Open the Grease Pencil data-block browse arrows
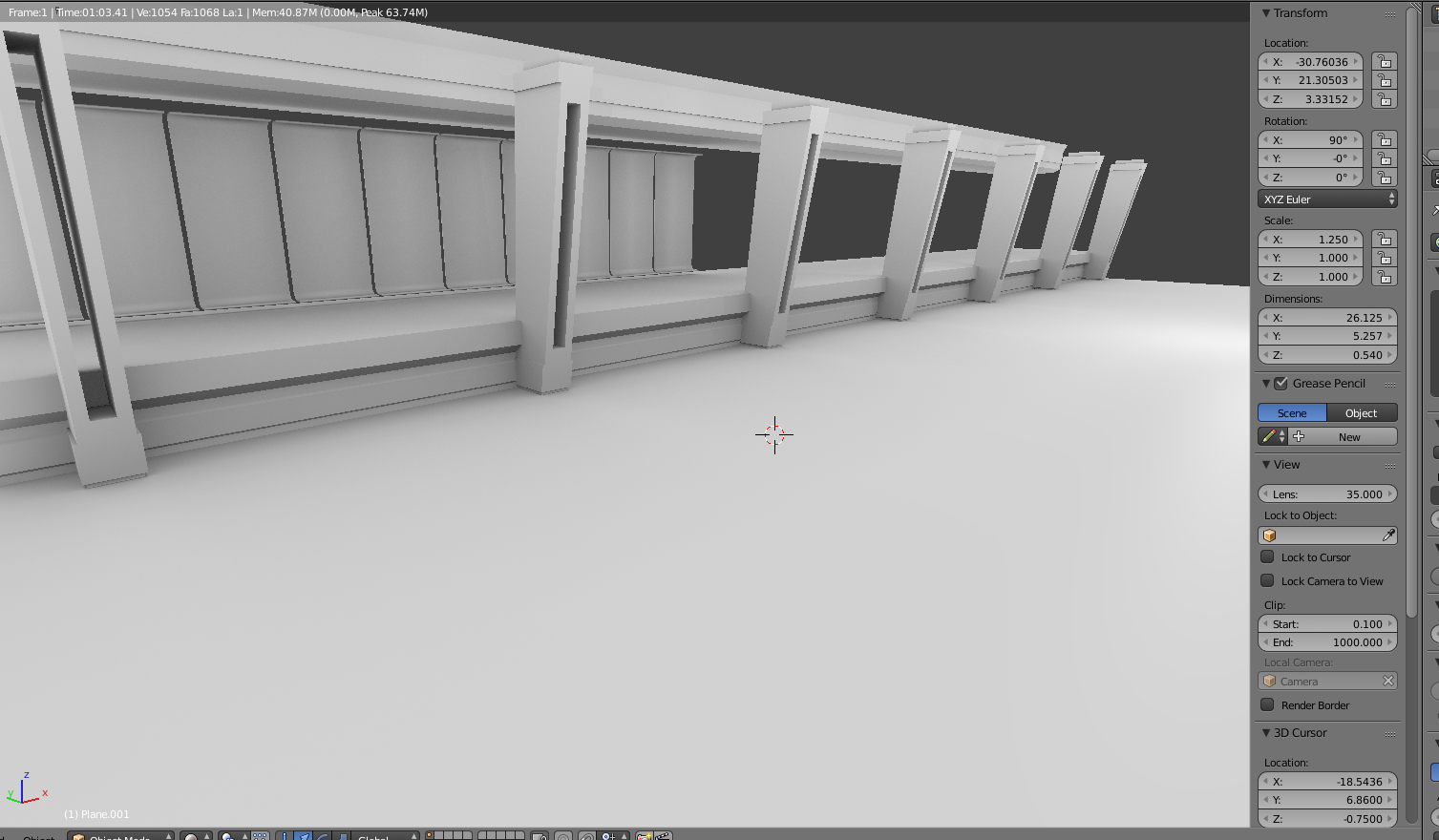This screenshot has height=840, width=1439. (1281, 436)
